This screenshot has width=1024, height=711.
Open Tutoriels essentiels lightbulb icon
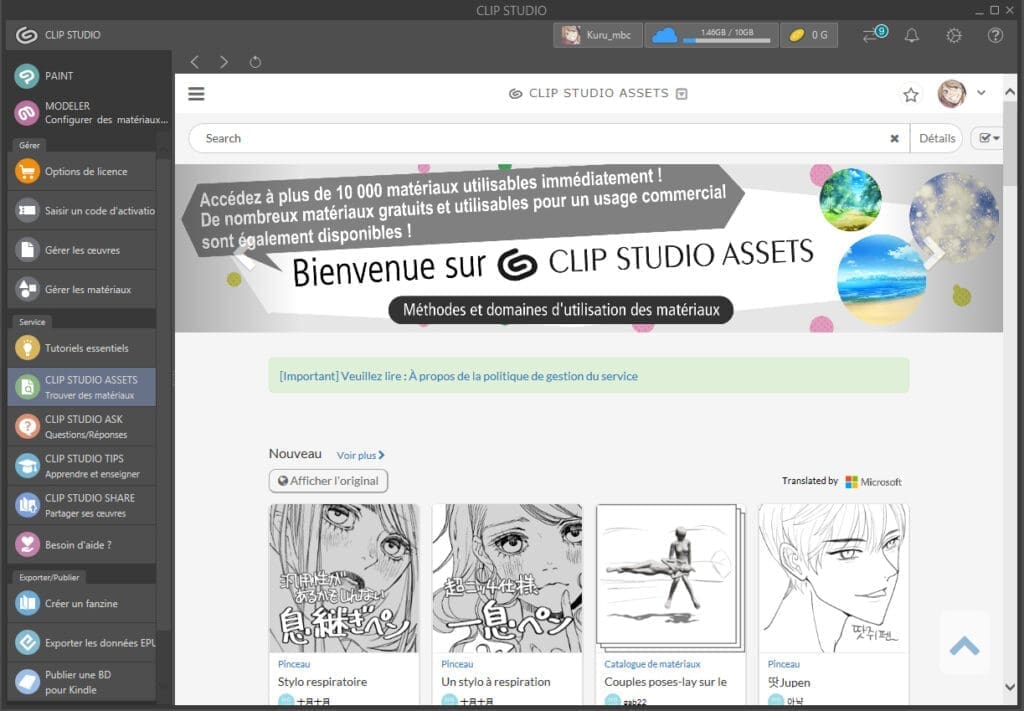click(27, 348)
